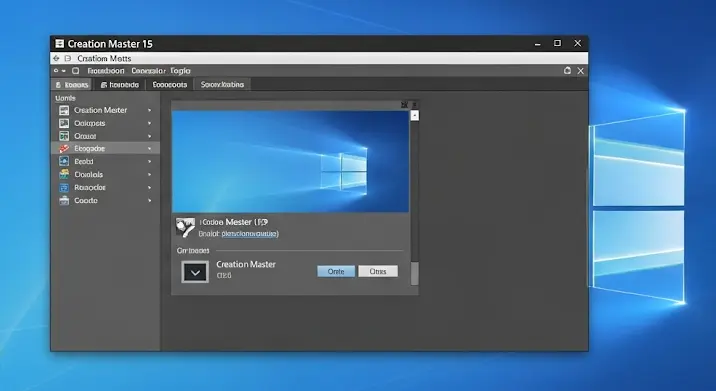Click the icon of the "Ooiopets" sidebar row
Image resolution: width=716 pixels, height=391 pixels.
pyautogui.click(x=64, y=123)
